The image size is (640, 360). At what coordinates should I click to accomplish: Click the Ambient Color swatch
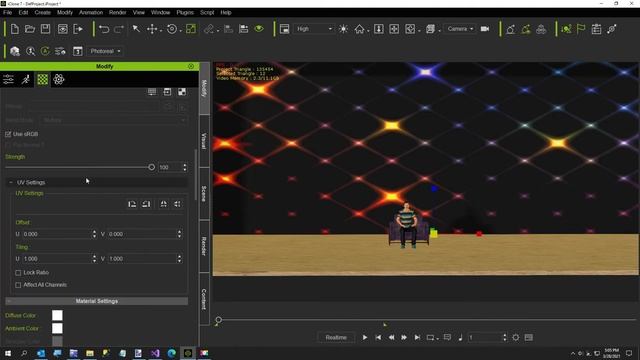click(x=57, y=328)
